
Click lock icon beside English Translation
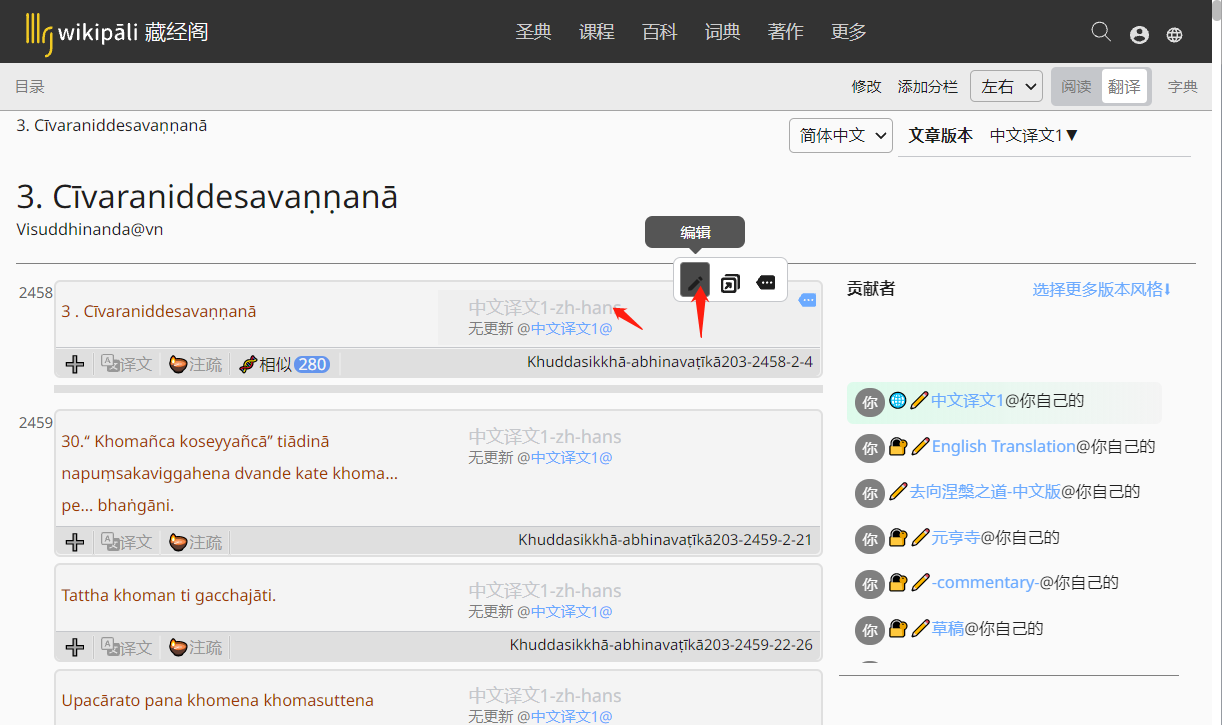[898, 446]
